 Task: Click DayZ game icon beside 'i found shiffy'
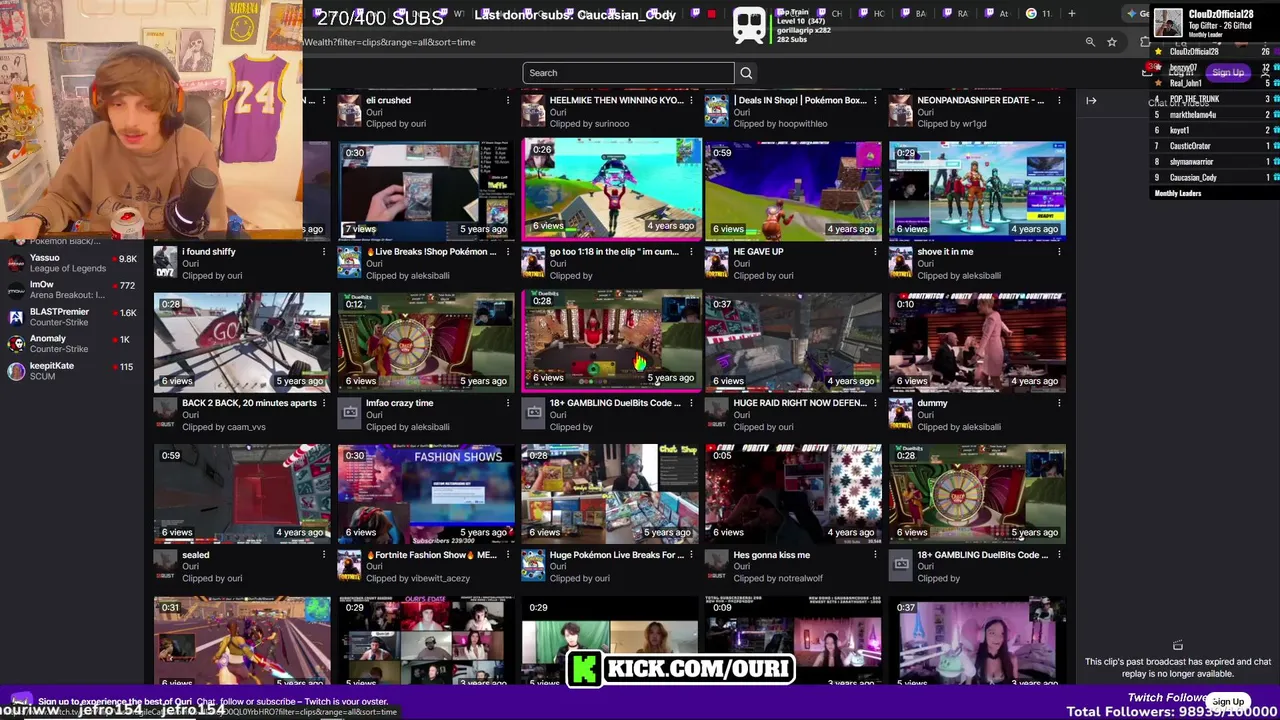point(165,264)
